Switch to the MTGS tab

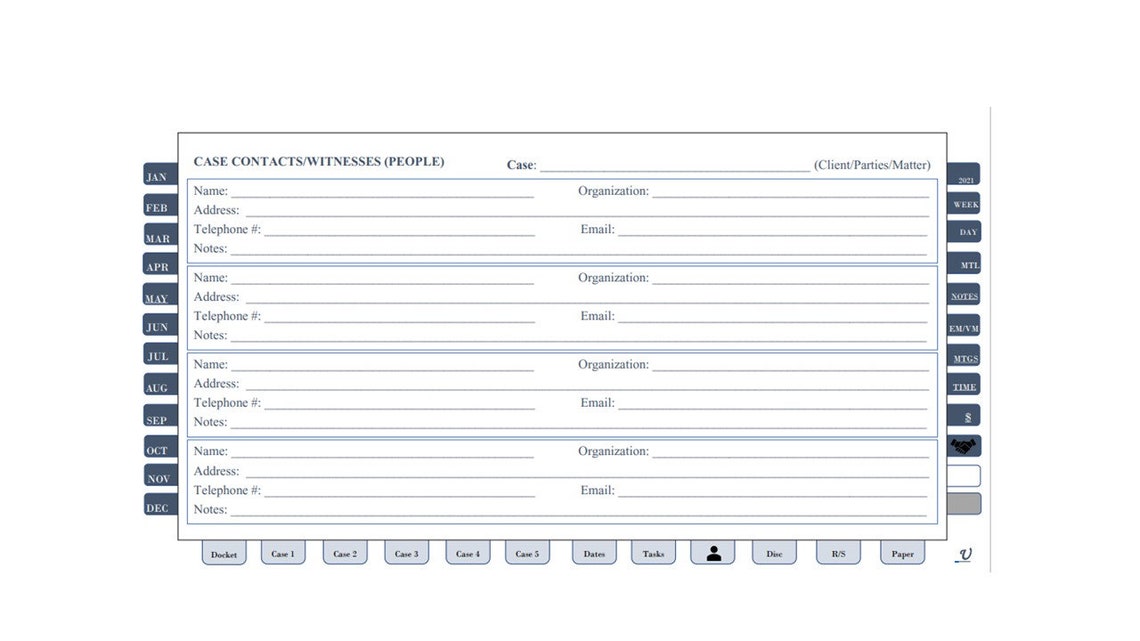pyautogui.click(x=963, y=357)
